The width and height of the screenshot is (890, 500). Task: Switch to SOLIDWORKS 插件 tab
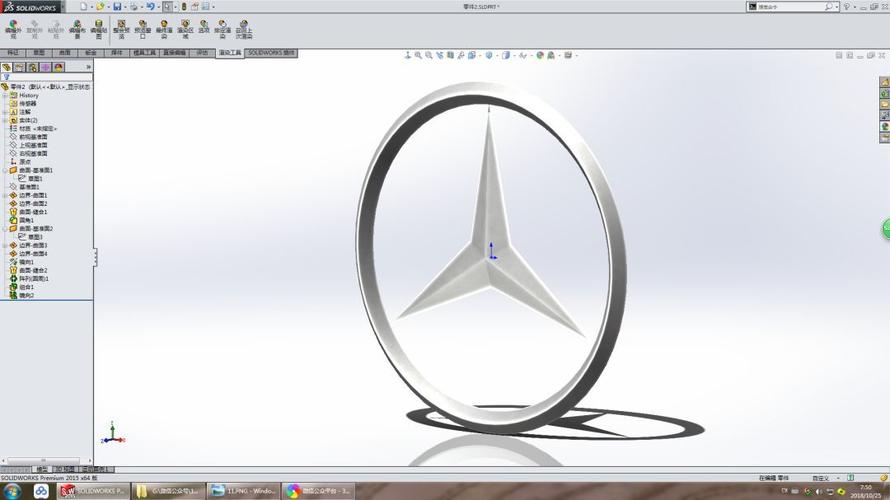click(271, 53)
